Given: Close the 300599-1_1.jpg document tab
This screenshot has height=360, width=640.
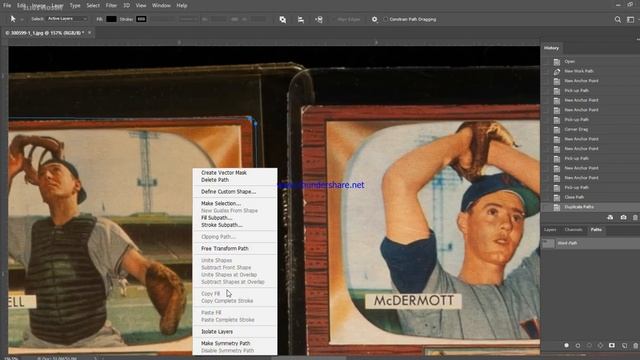Looking at the screenshot, I should click(x=90, y=33).
